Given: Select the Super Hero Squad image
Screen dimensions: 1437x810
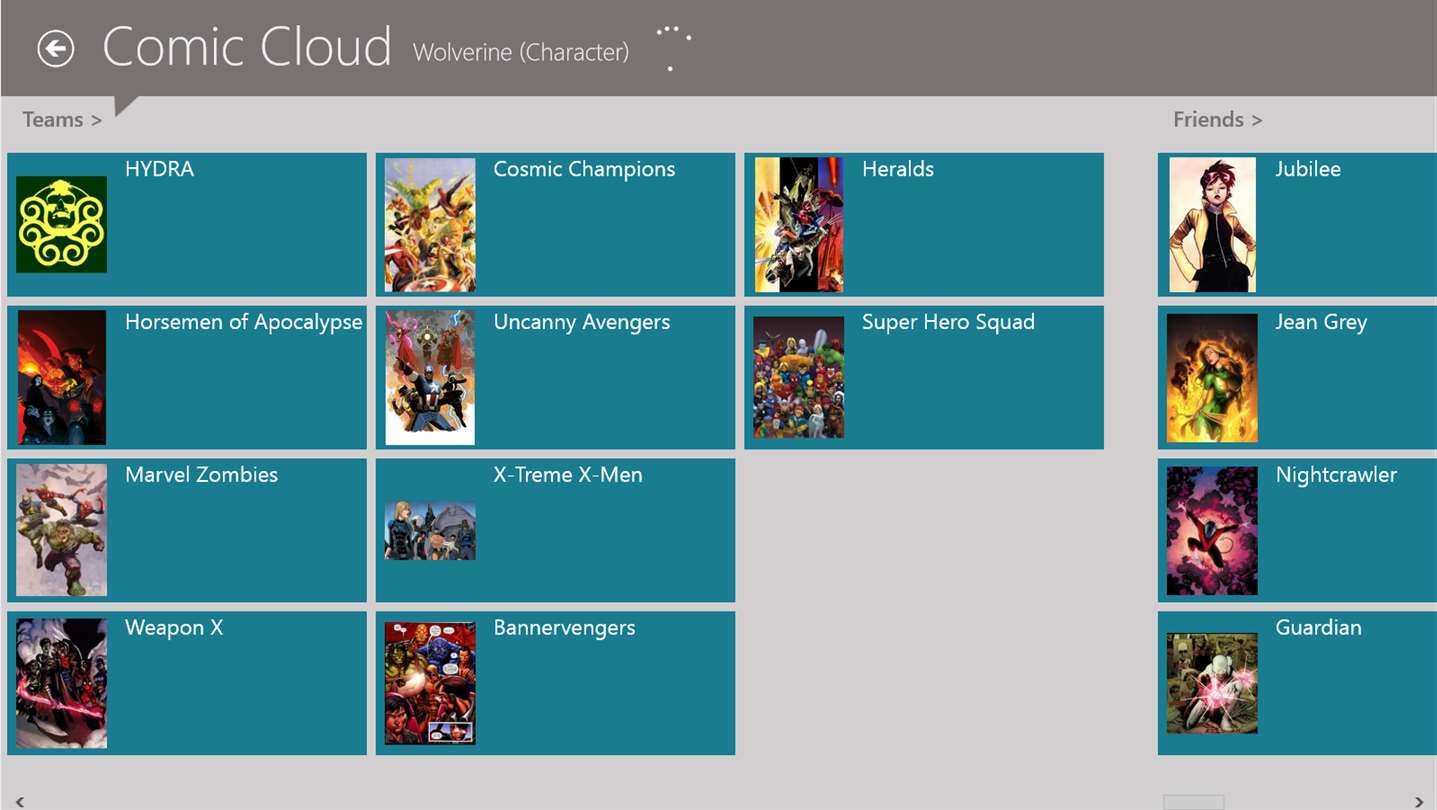Looking at the screenshot, I should click(x=799, y=378).
